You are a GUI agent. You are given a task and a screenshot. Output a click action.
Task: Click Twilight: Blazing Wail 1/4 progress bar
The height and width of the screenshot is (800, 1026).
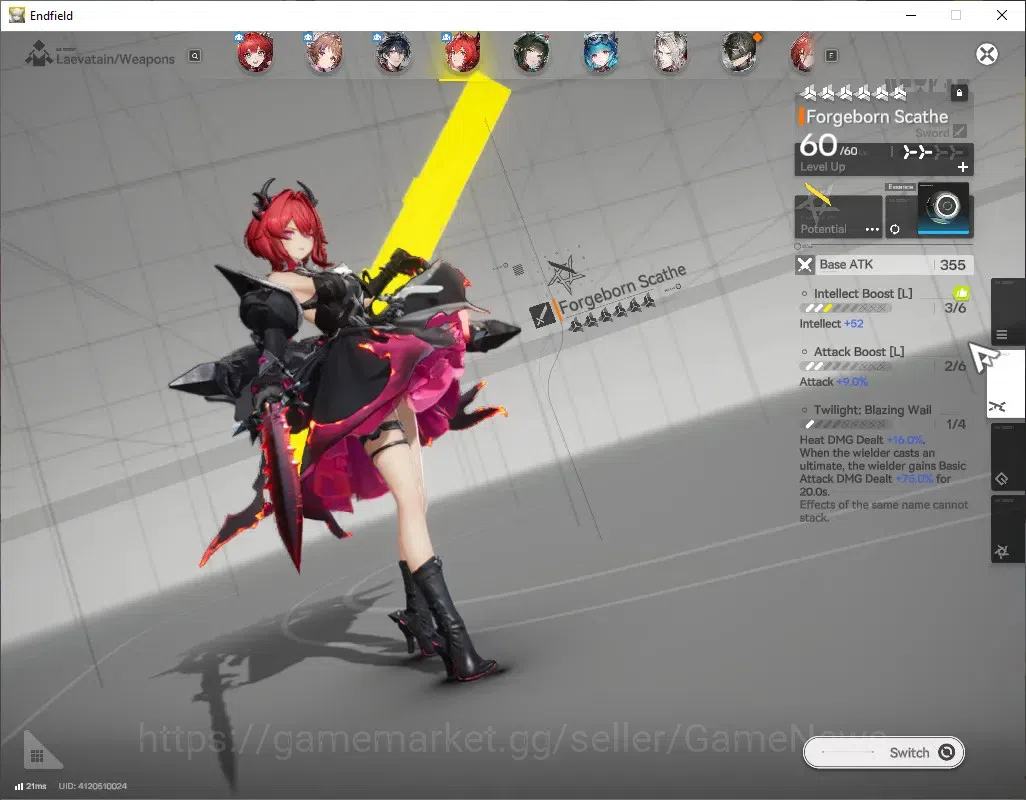coord(845,425)
